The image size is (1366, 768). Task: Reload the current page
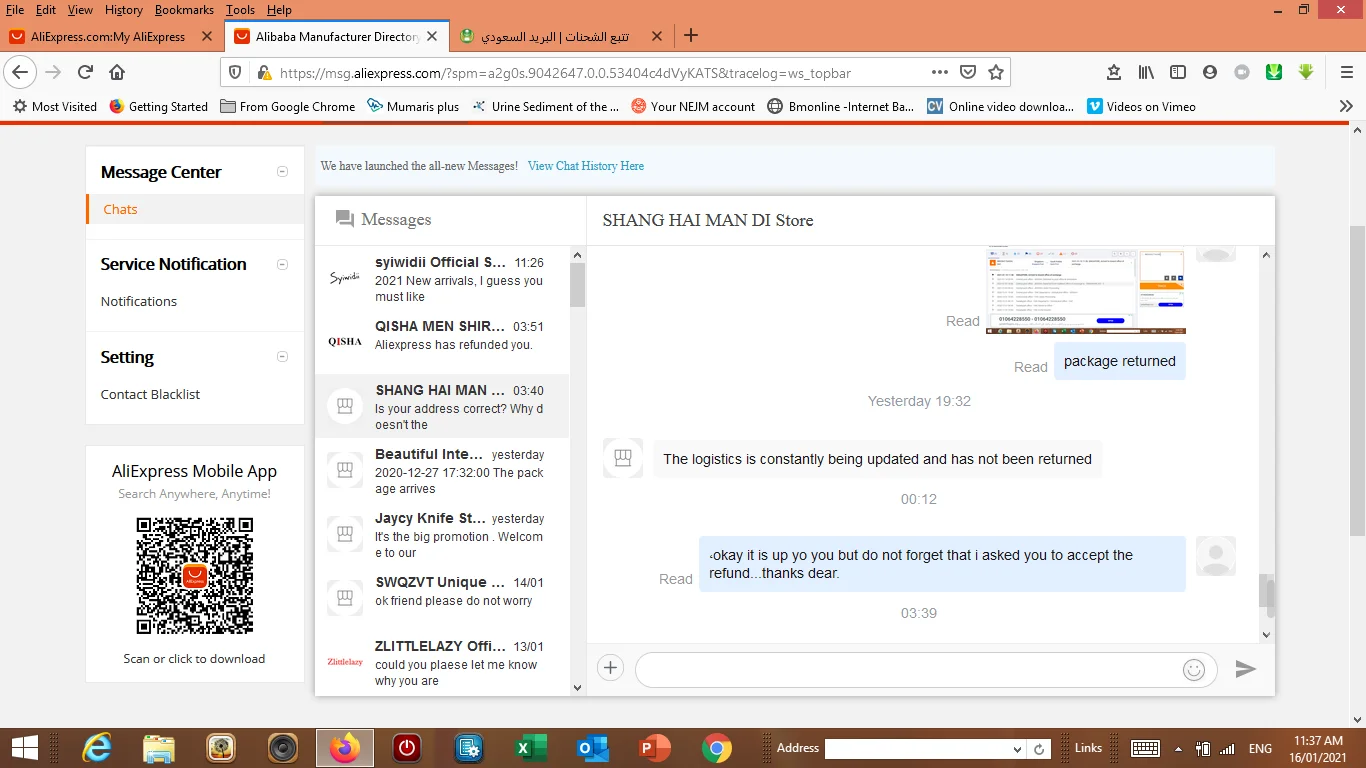pos(85,72)
